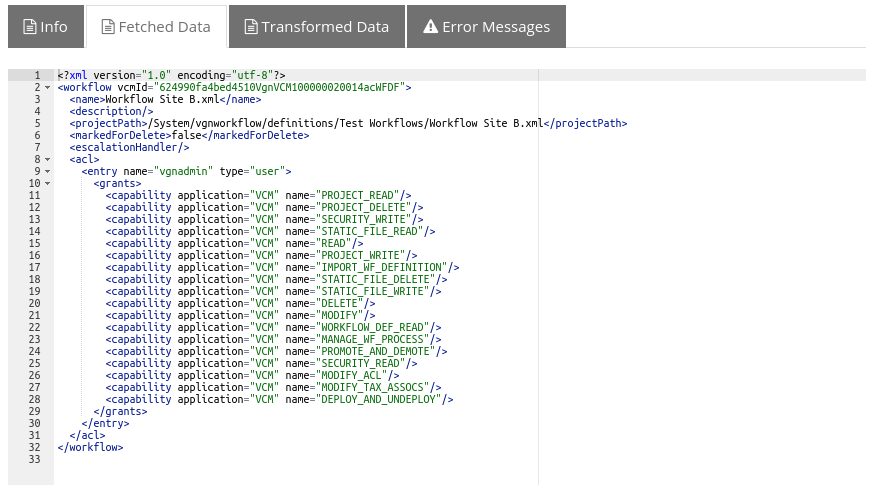This screenshot has height=485, width=879.
Task: Open the Info tab
Action: point(45,26)
